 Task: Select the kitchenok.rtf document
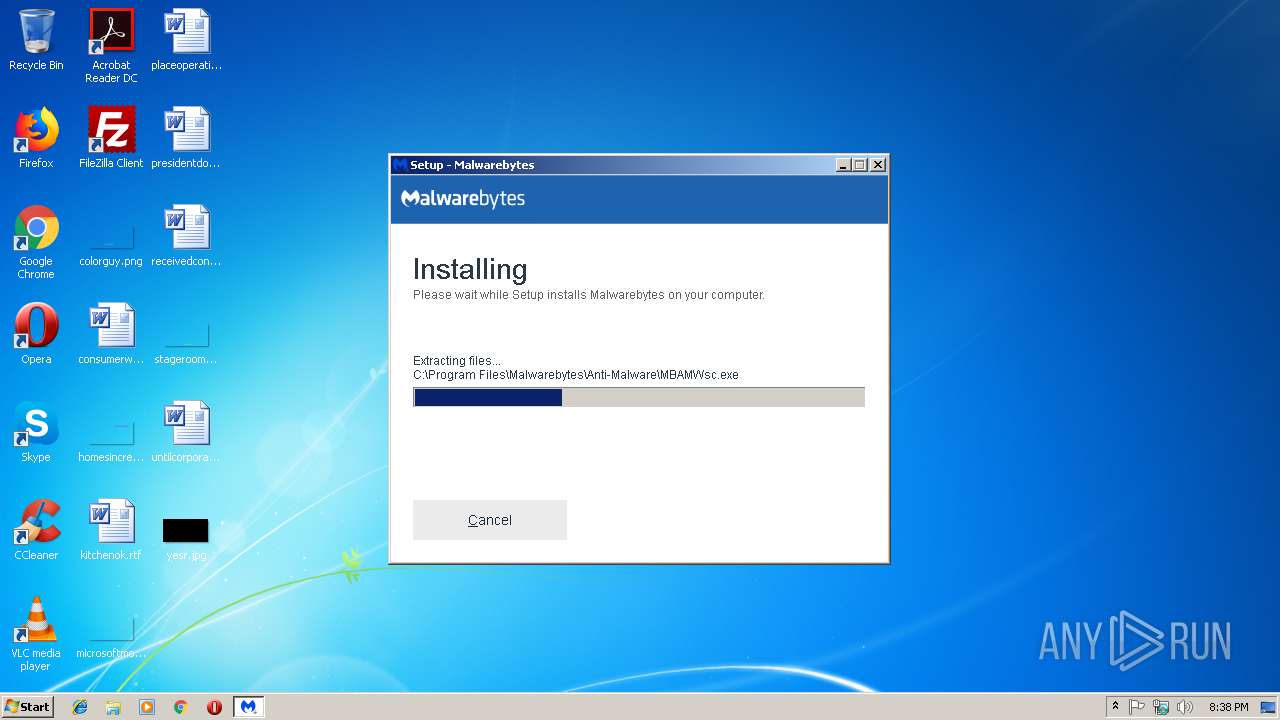[x=111, y=530]
